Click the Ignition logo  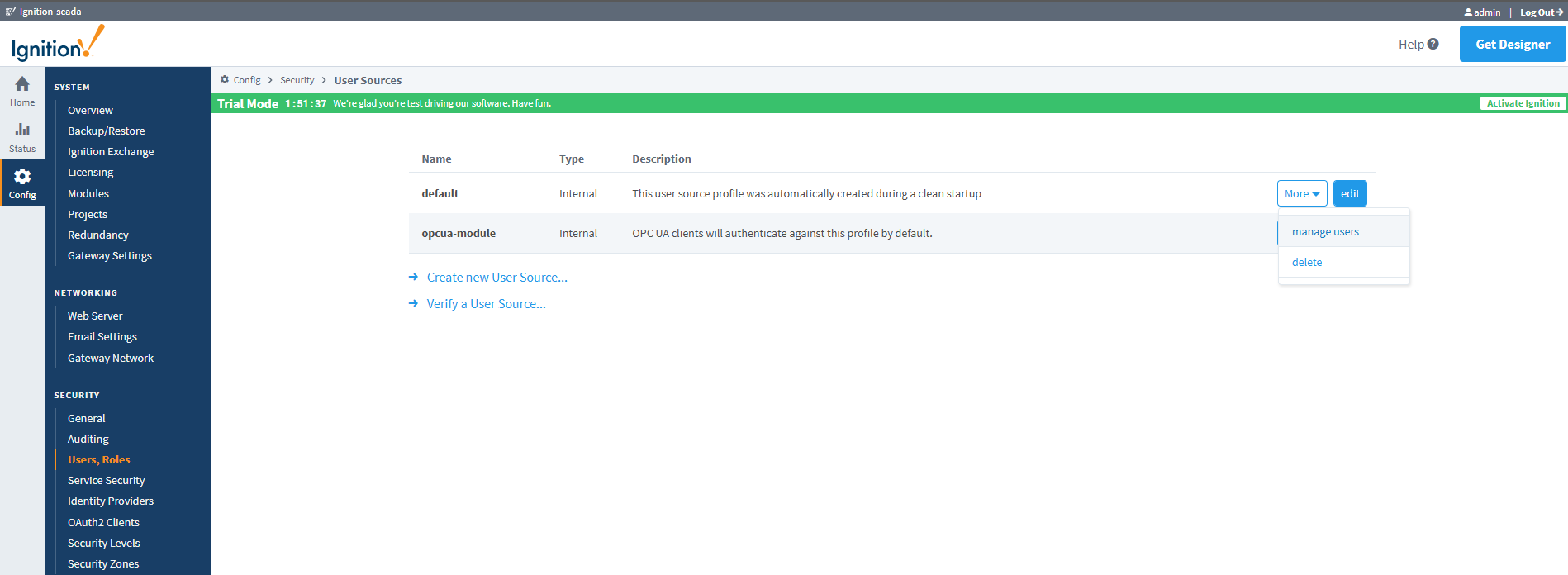click(x=58, y=44)
